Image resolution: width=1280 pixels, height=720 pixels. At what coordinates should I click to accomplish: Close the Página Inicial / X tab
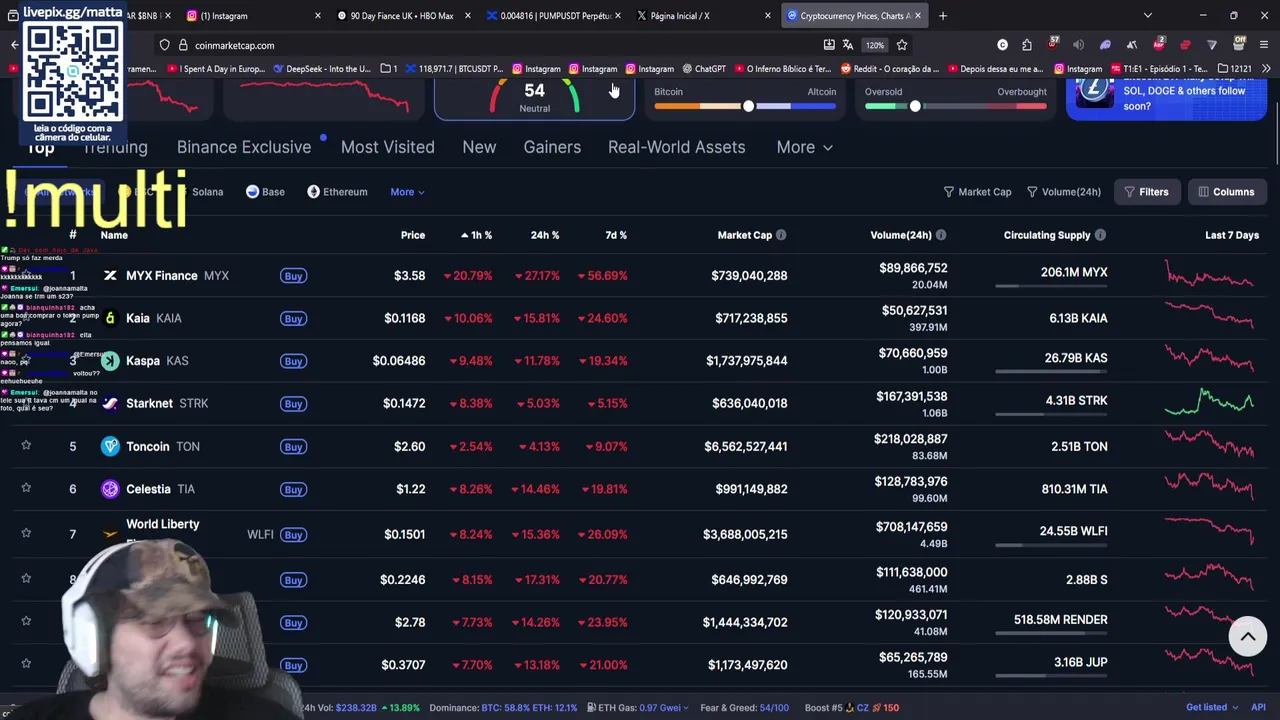click(x=768, y=16)
